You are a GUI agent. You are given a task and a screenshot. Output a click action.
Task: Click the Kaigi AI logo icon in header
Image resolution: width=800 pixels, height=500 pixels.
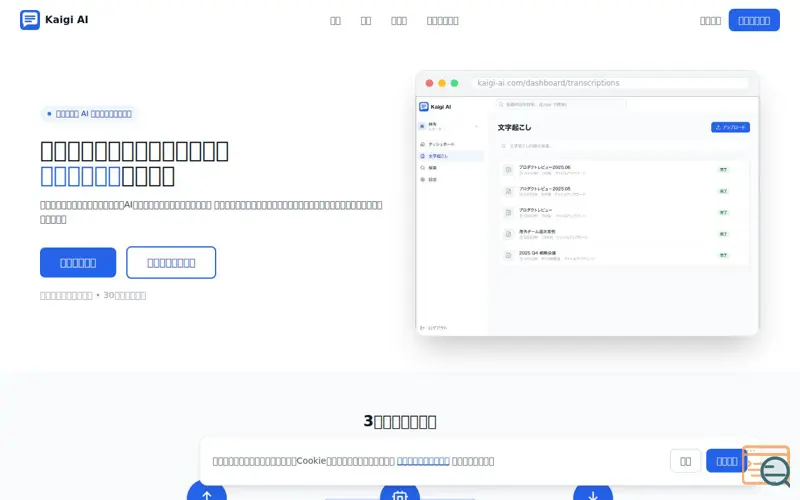tap(30, 20)
